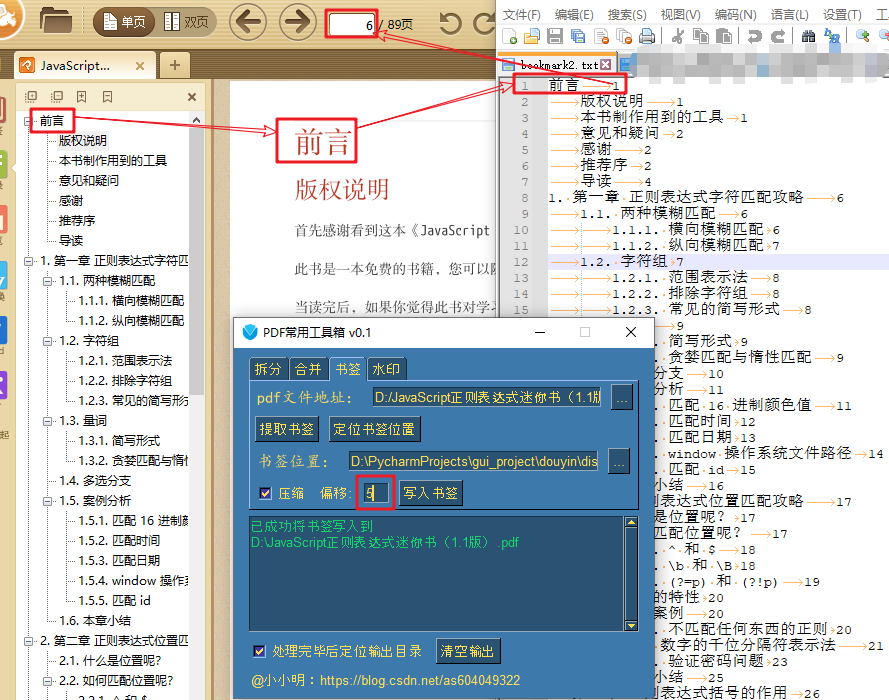
Task: Click the remove bookmark icon
Action: (107, 97)
